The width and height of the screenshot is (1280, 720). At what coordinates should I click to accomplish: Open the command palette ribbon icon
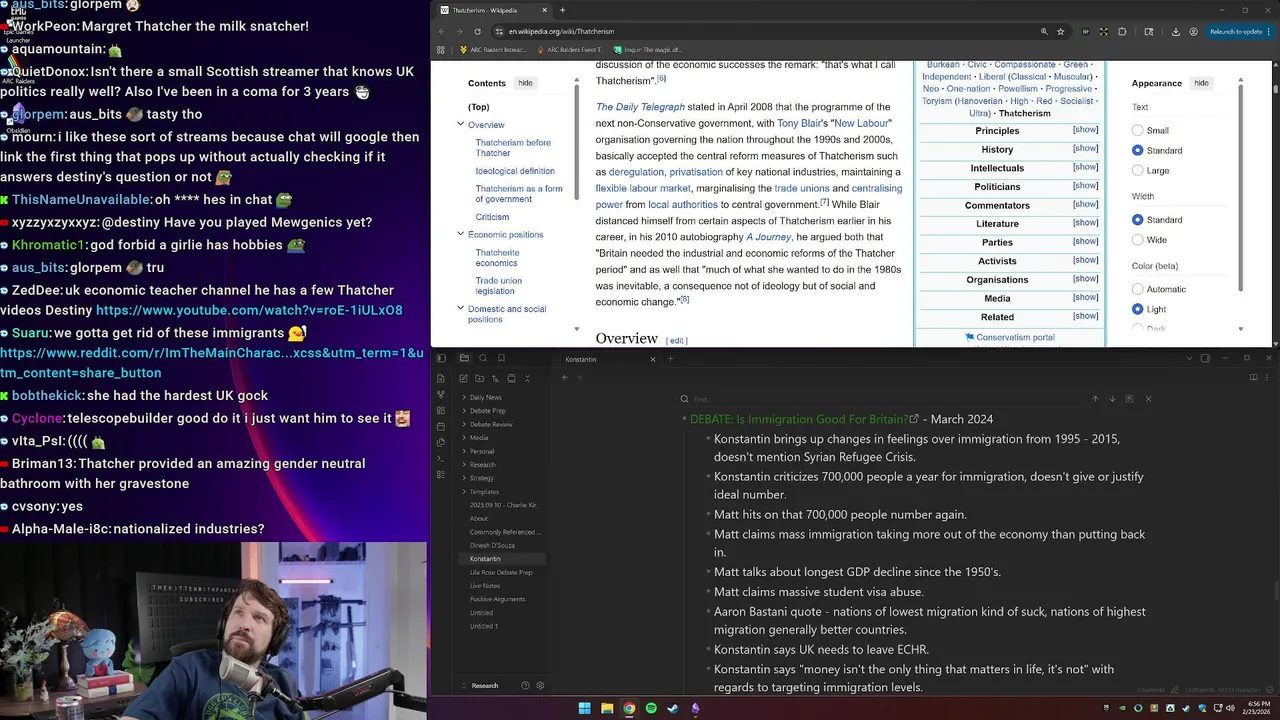click(x=441, y=458)
